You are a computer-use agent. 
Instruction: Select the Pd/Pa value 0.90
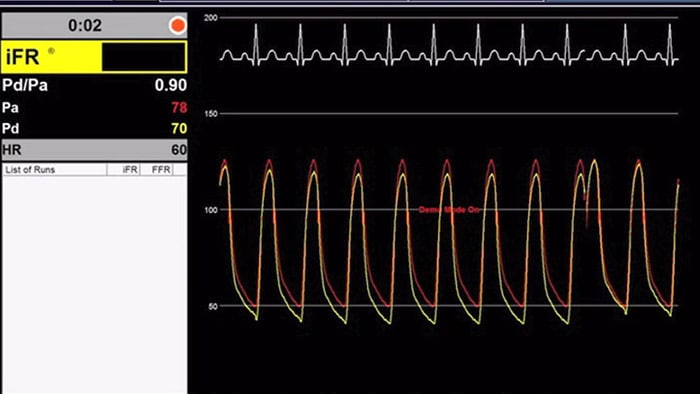[171, 85]
